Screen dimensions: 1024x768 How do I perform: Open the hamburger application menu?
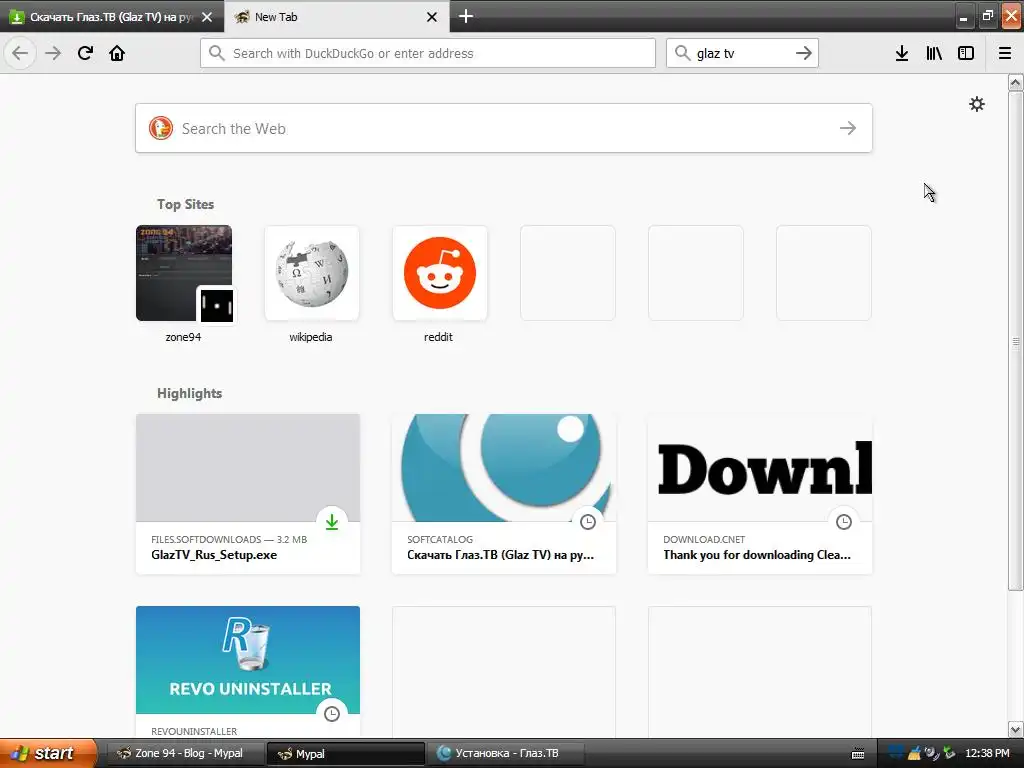point(1005,53)
